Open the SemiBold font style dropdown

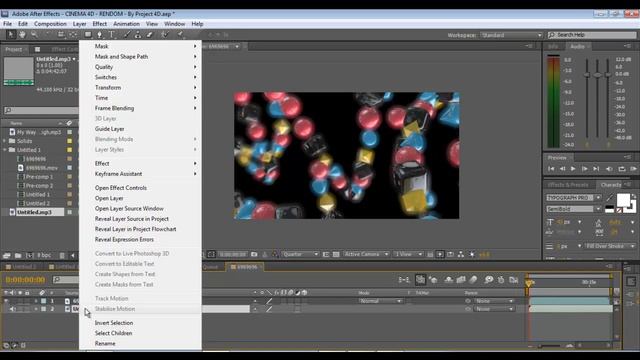[x=573, y=209]
